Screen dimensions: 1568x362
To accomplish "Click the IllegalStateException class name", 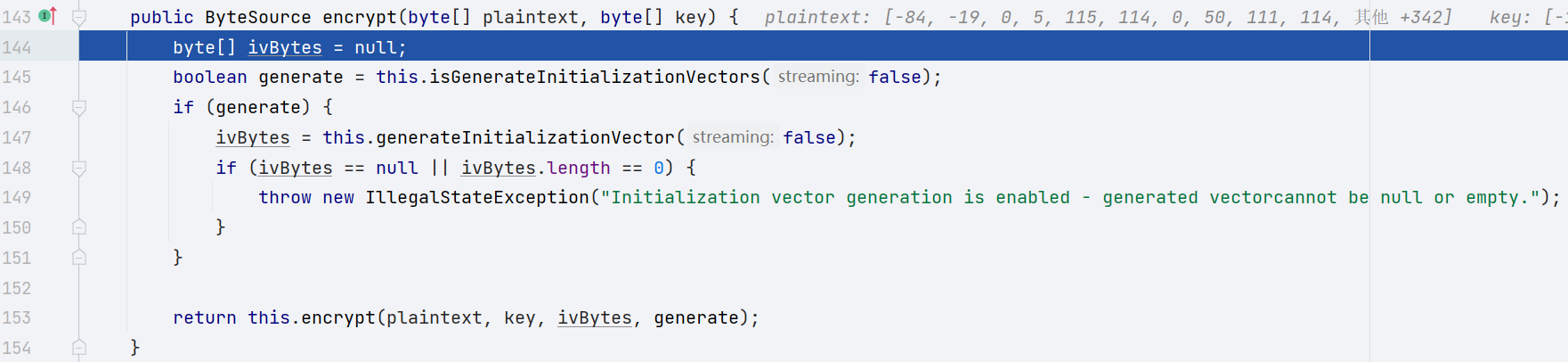I will click(476, 197).
